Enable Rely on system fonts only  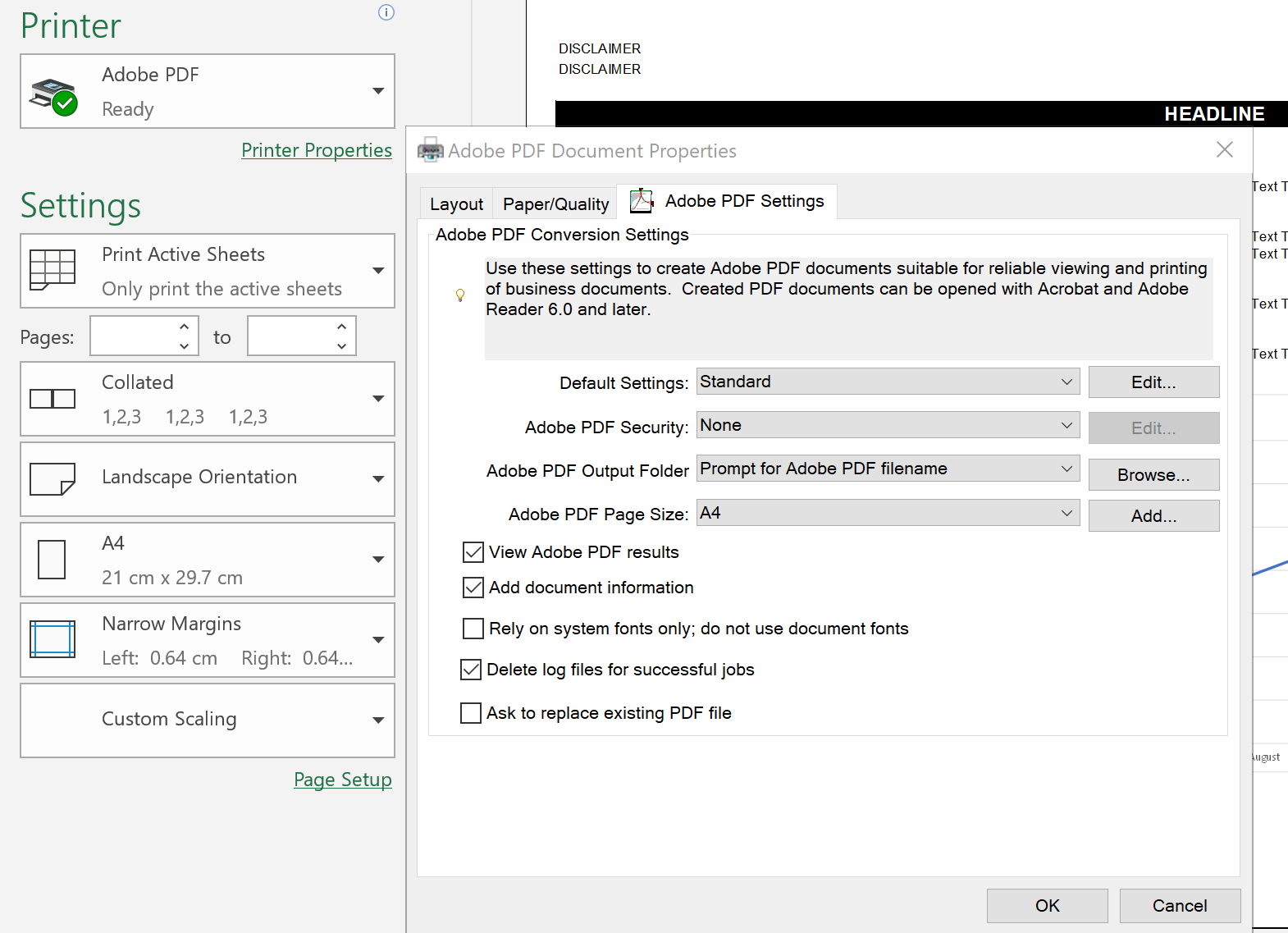pyautogui.click(x=473, y=629)
